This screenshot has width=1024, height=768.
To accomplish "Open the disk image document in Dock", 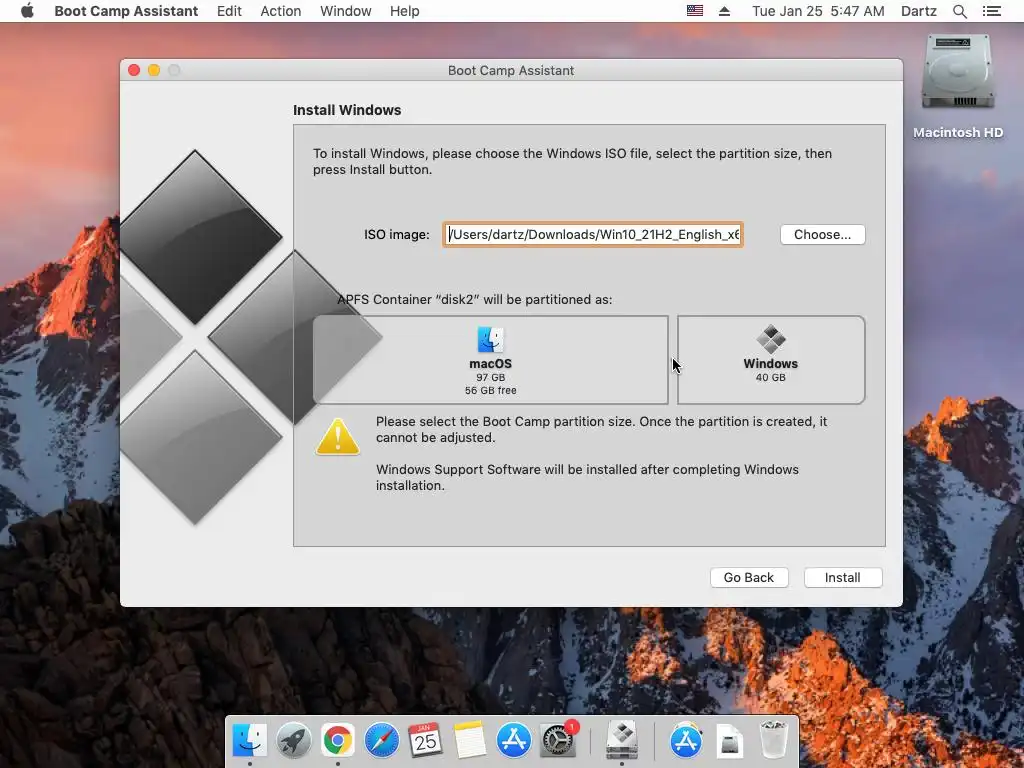I will pos(729,741).
